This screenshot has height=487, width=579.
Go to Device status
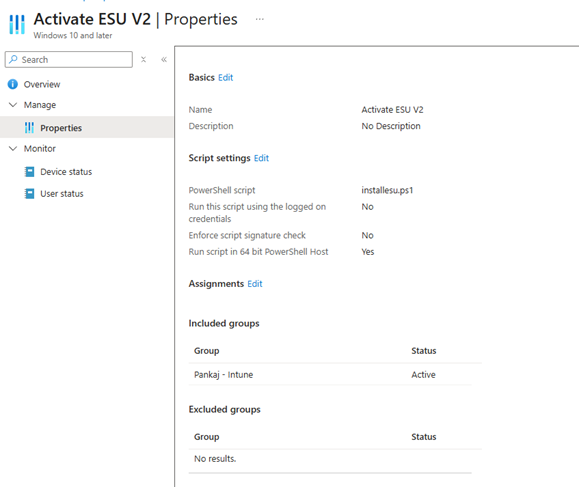point(66,172)
